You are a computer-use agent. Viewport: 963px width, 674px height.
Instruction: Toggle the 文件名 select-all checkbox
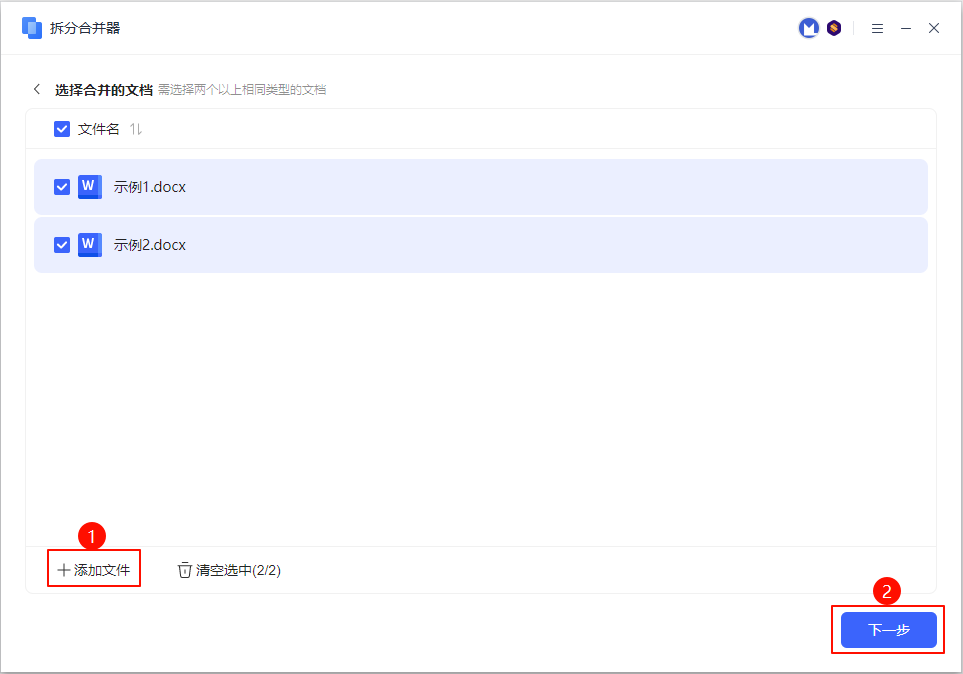point(62,129)
